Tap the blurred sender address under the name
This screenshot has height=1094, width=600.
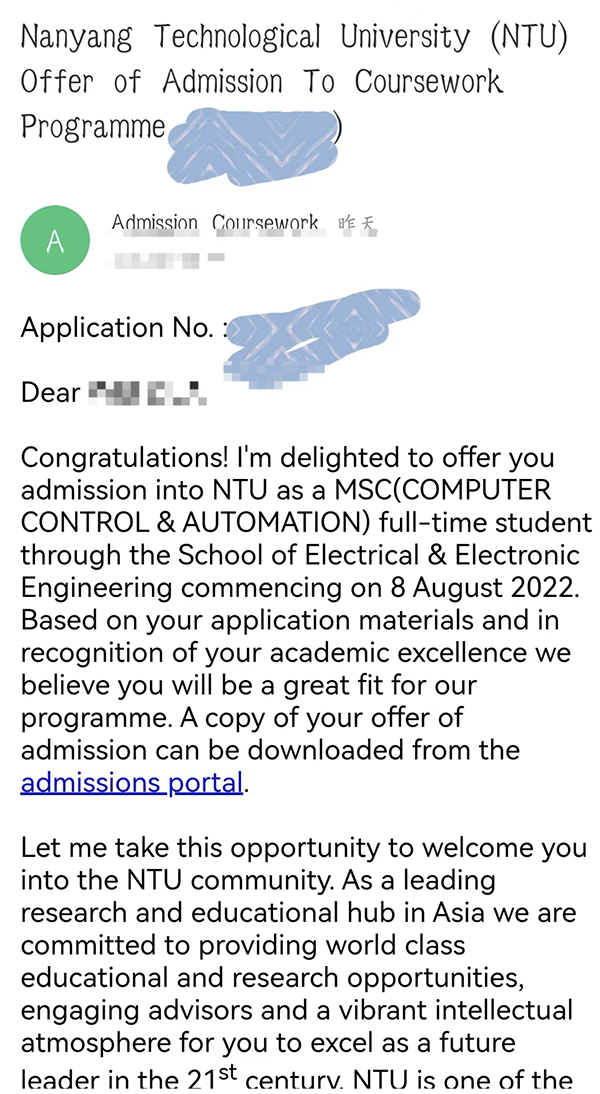(168, 259)
